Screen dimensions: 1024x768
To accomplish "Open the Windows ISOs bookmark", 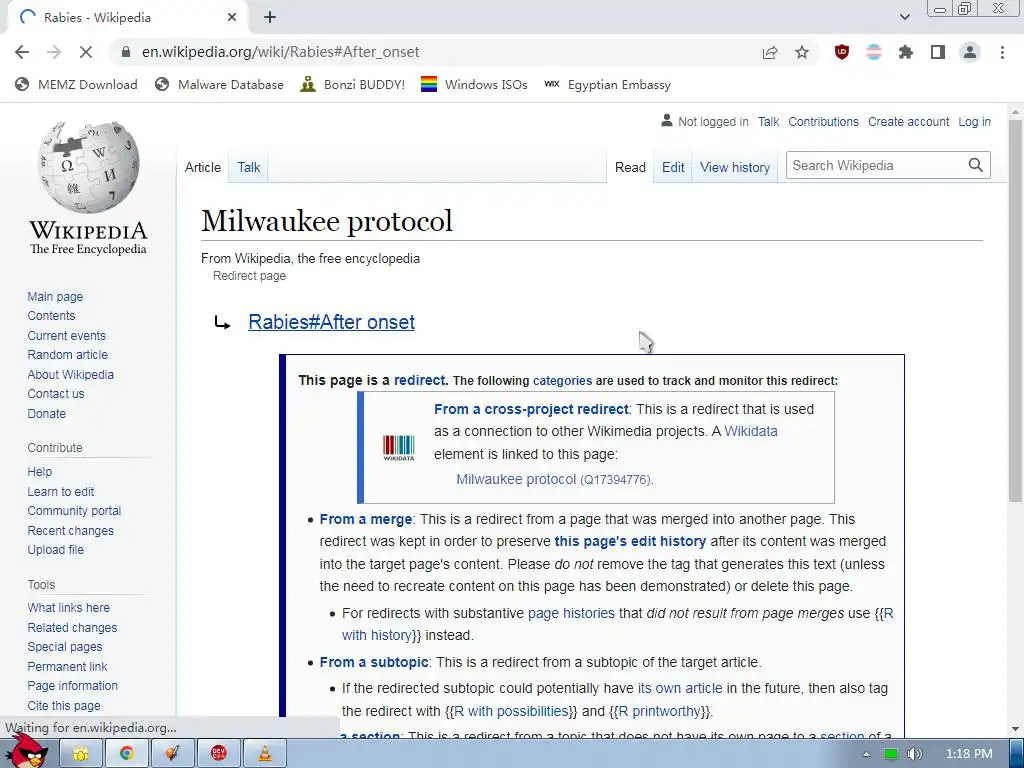I will 474,84.
